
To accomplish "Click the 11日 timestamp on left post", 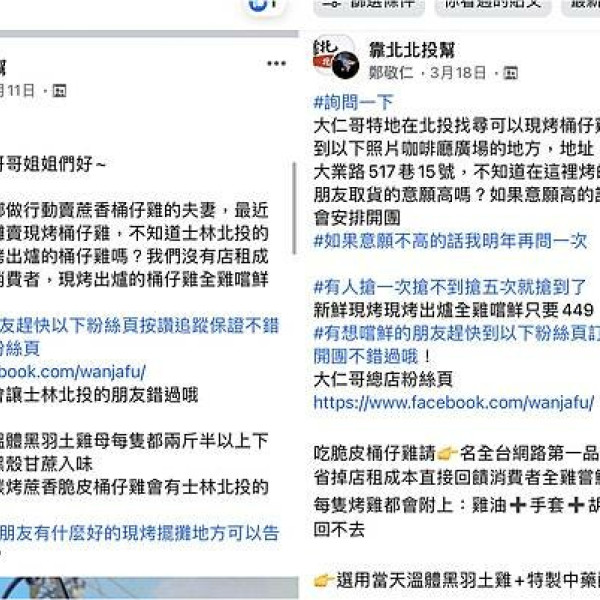I will pyautogui.click(x=18, y=91).
